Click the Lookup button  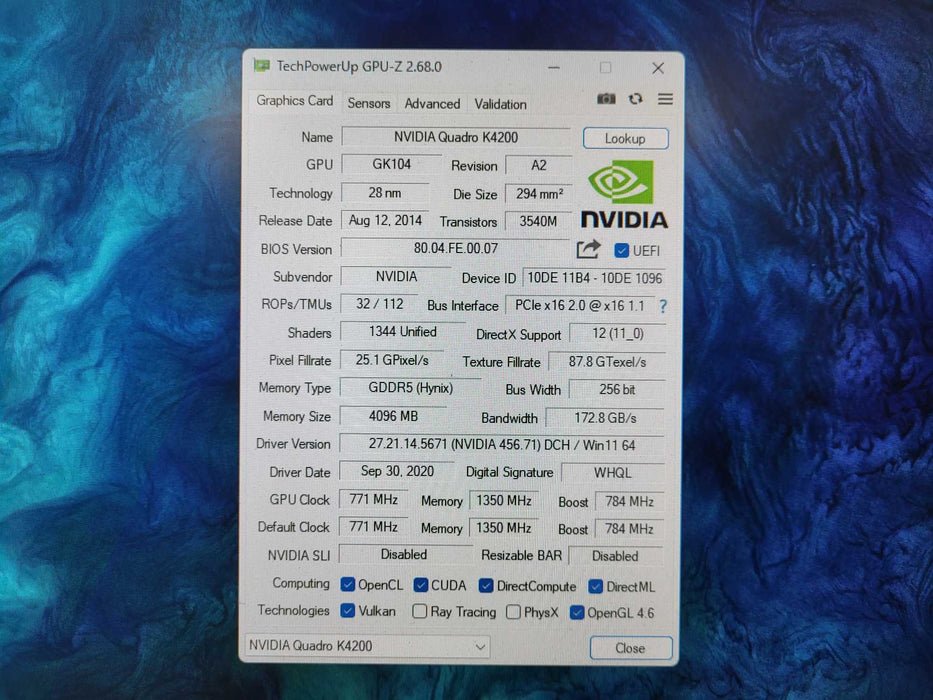click(x=625, y=138)
